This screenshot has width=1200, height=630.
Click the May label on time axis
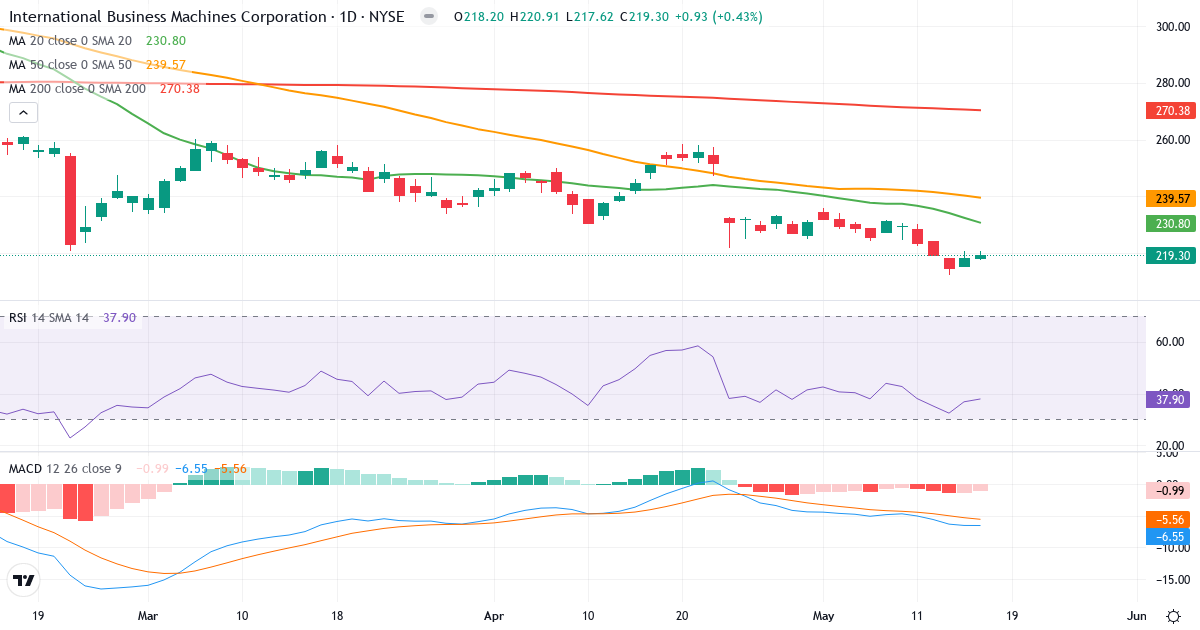(x=823, y=616)
